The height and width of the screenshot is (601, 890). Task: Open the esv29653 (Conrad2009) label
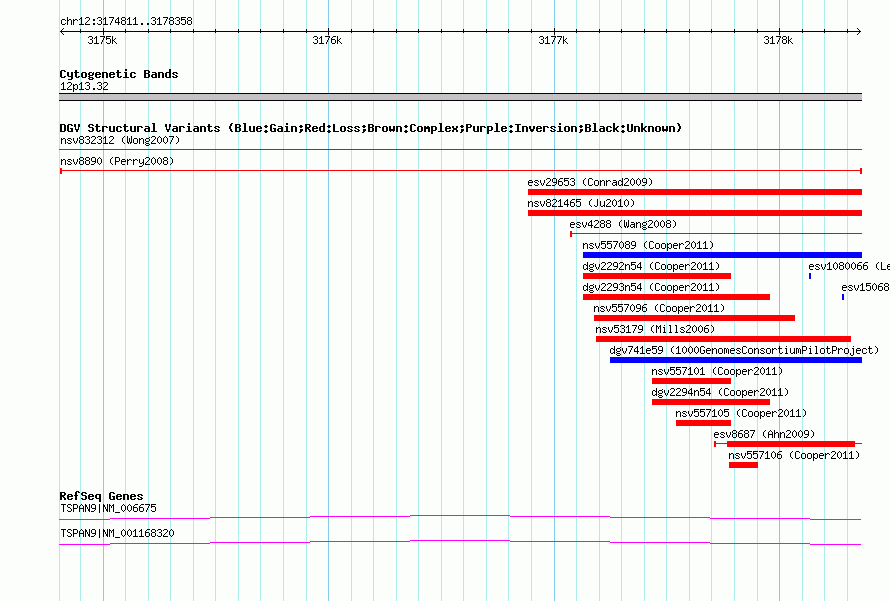(590, 182)
